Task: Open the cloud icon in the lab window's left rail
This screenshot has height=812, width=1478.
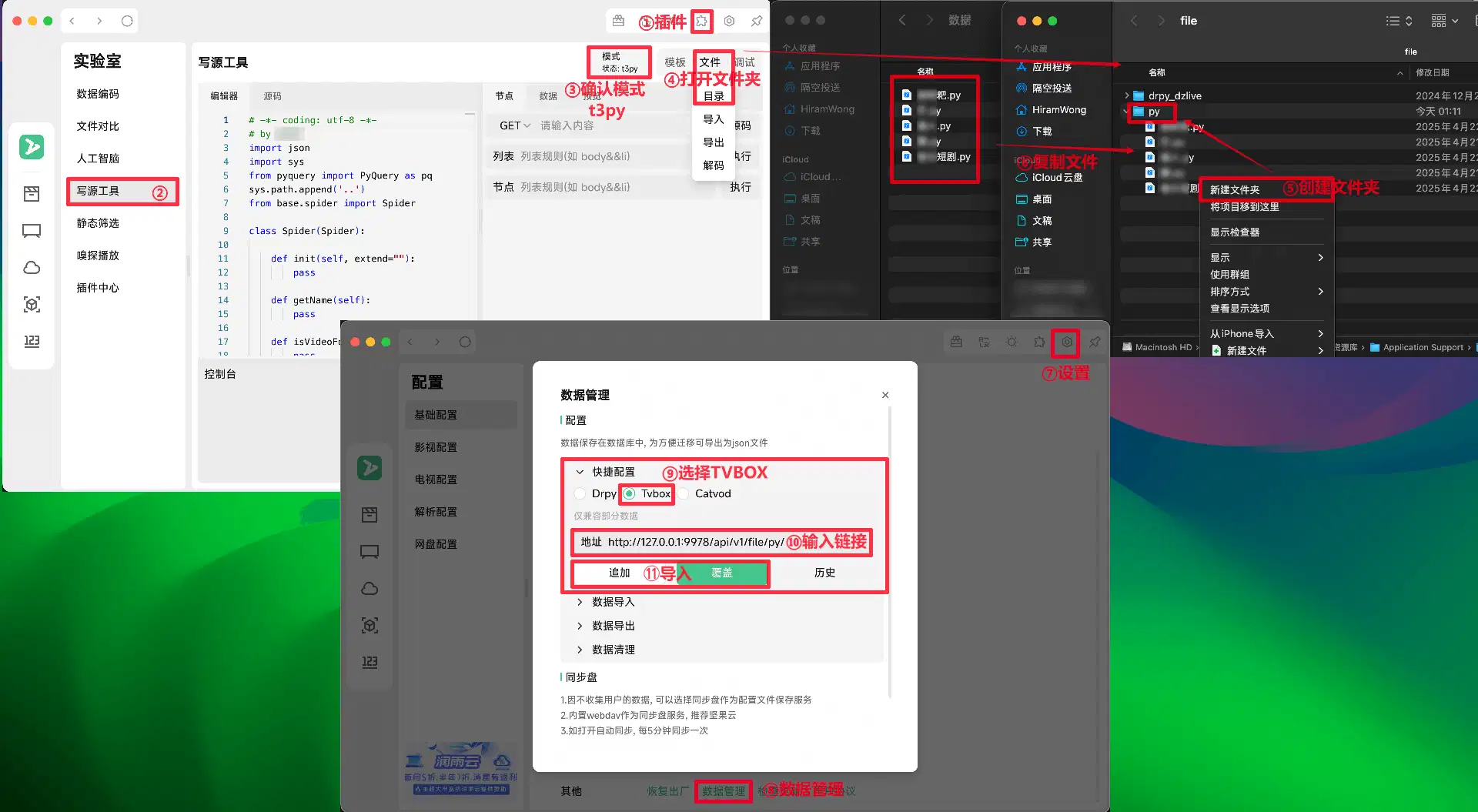Action: pyautogui.click(x=32, y=267)
